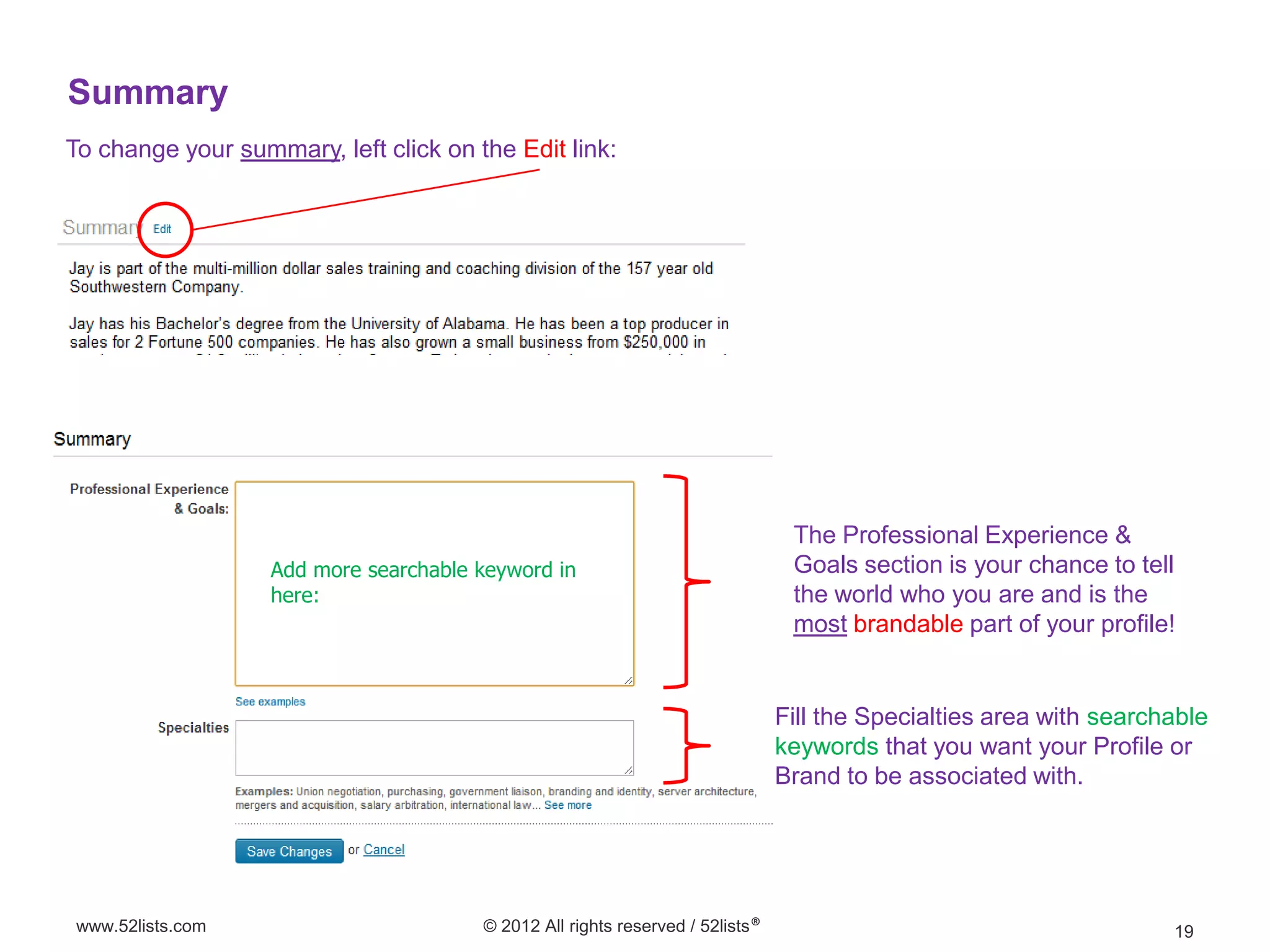Click the resize handle of Specialties box

[x=628, y=770]
